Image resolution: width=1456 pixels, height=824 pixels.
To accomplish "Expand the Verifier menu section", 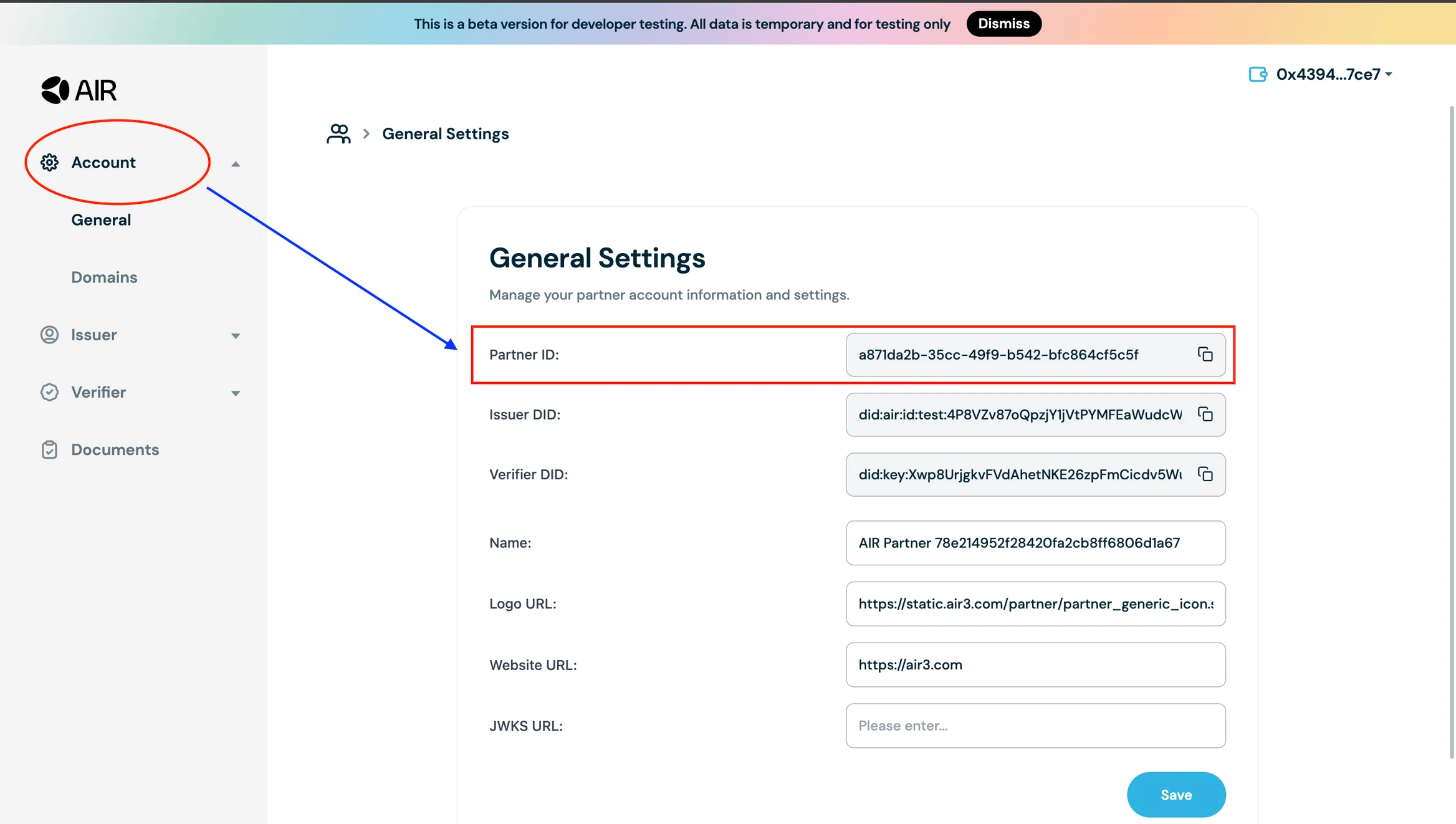I will coord(236,393).
